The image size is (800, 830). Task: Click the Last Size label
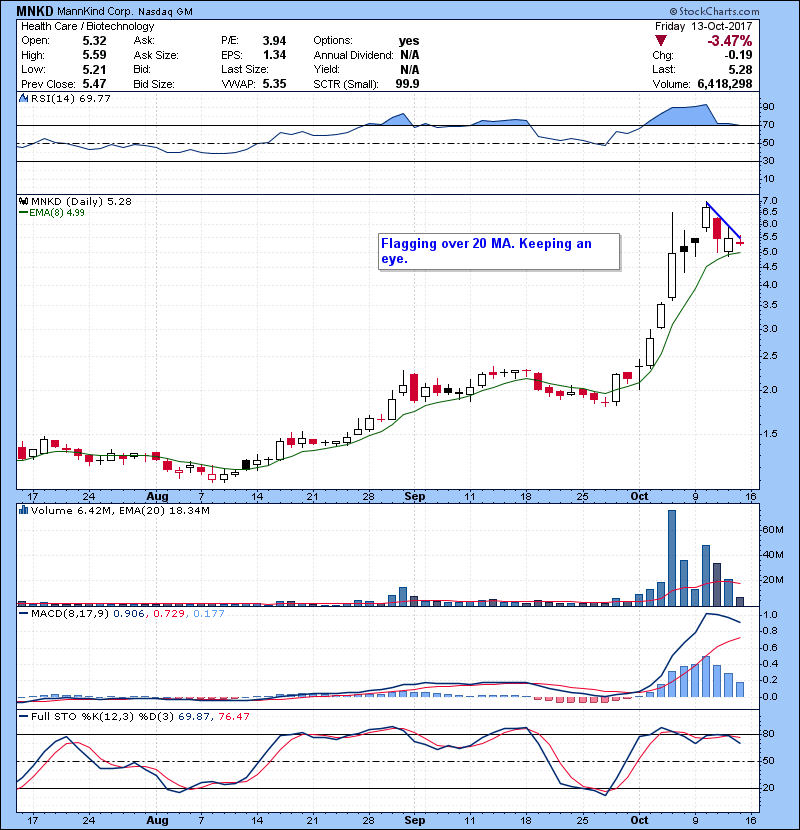(245, 69)
